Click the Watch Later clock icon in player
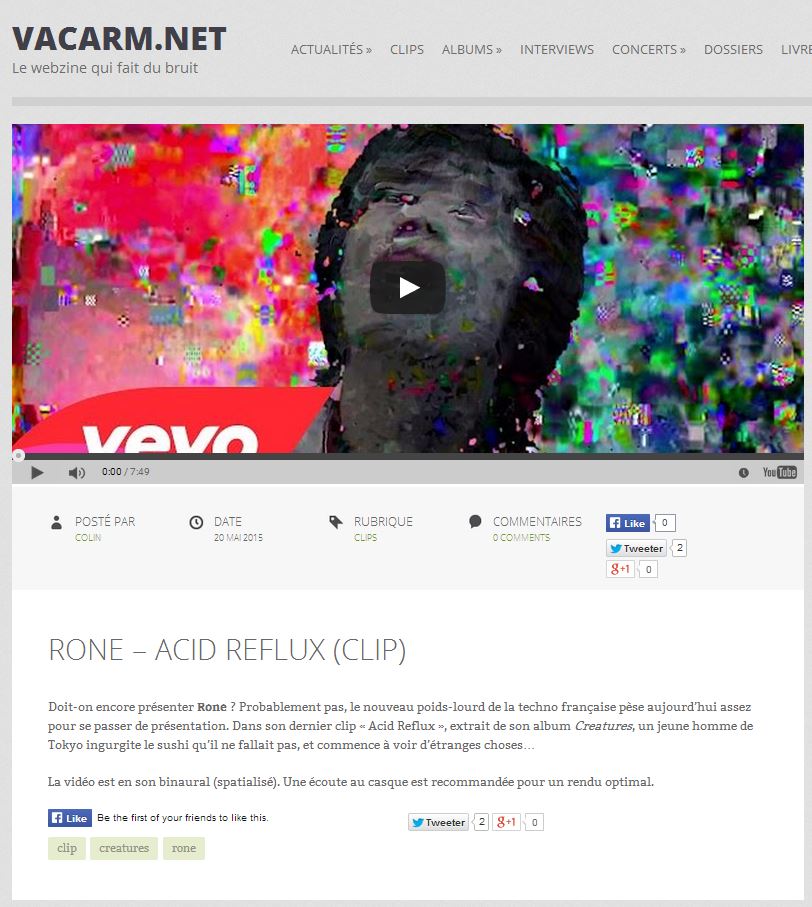 click(x=744, y=473)
